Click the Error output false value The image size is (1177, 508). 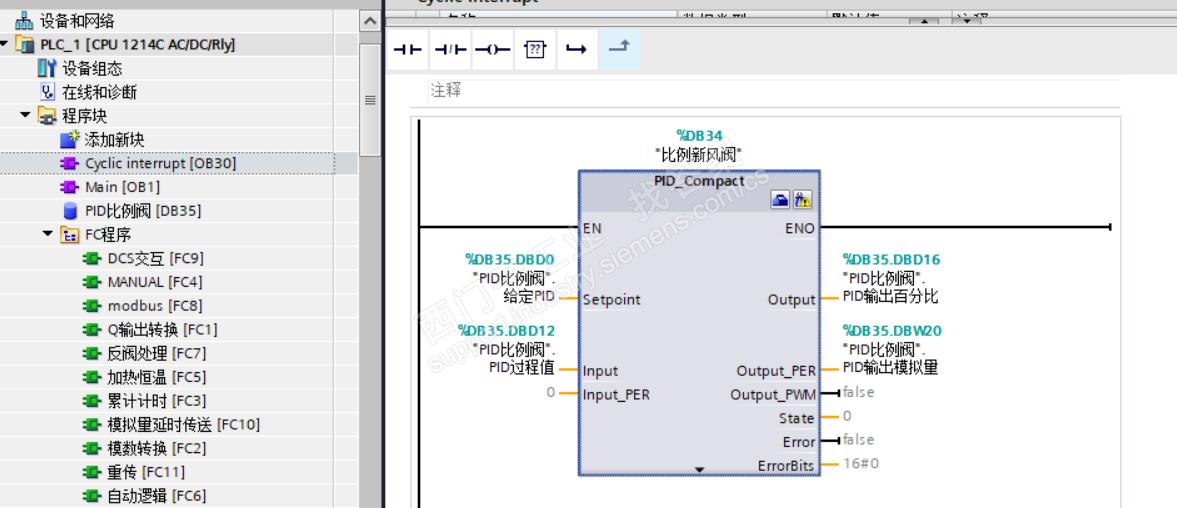click(x=859, y=440)
